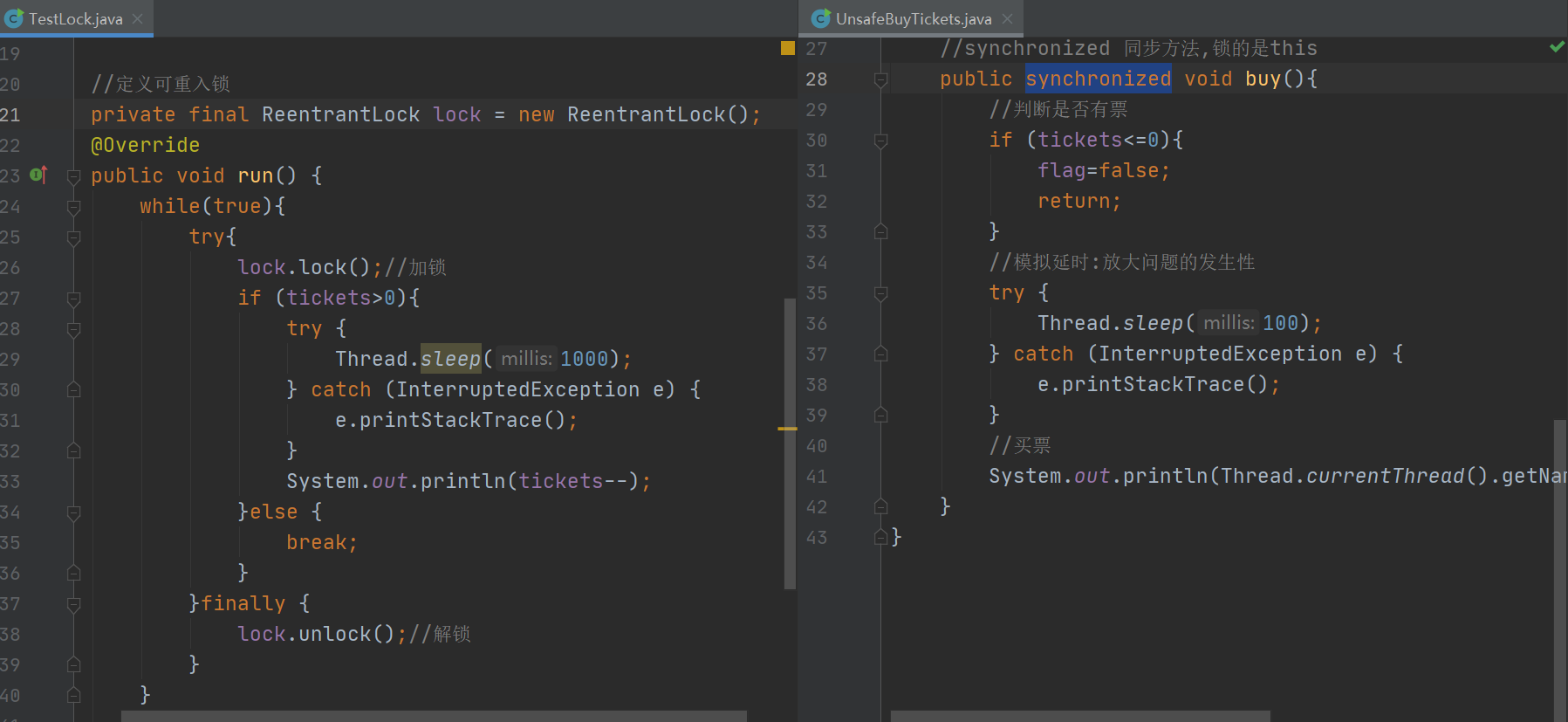Collapse the try block in UnsafeBuyTickets

(x=881, y=293)
